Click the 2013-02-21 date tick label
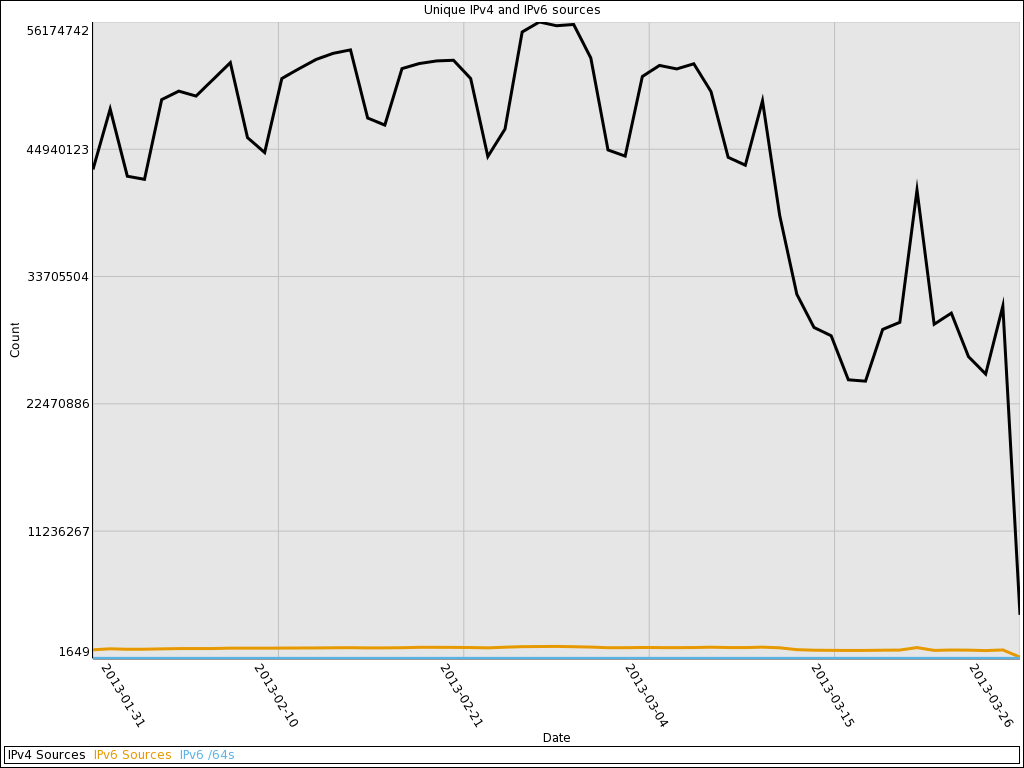1024x768 pixels. (x=461, y=695)
